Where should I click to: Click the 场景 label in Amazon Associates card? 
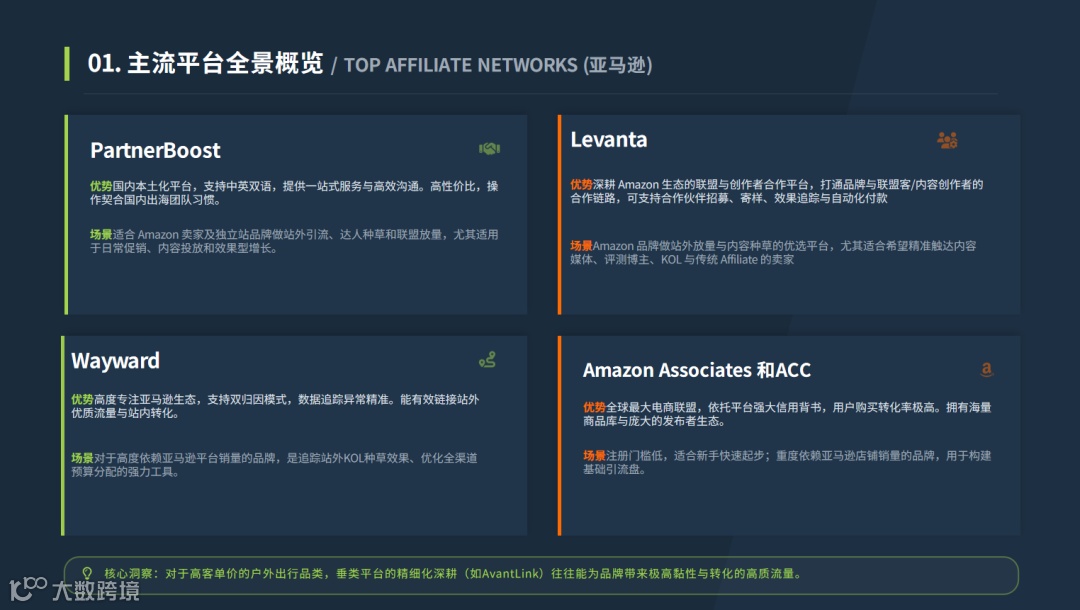(594, 456)
